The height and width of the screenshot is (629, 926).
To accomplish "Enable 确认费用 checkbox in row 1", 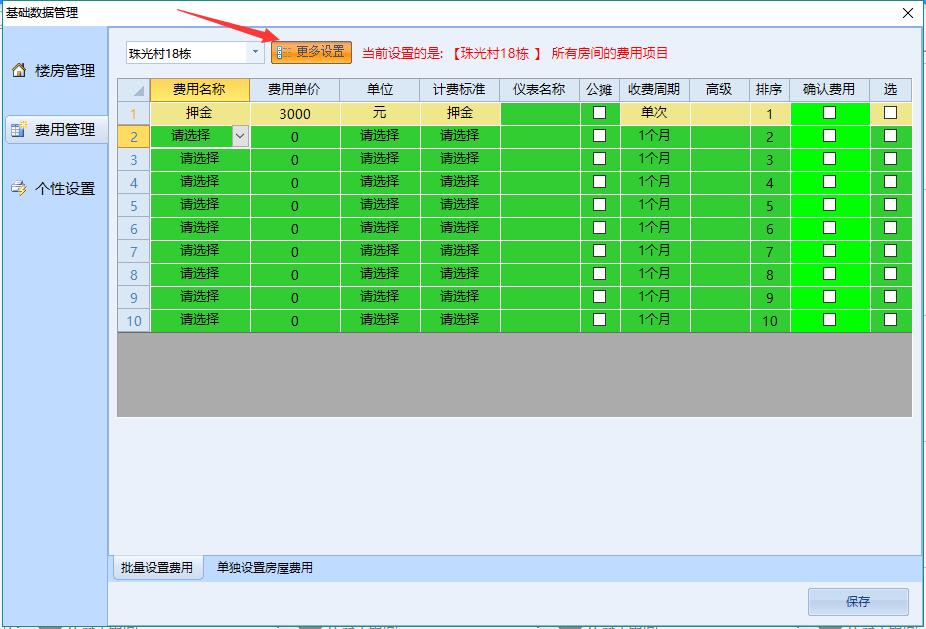I will click(829, 112).
